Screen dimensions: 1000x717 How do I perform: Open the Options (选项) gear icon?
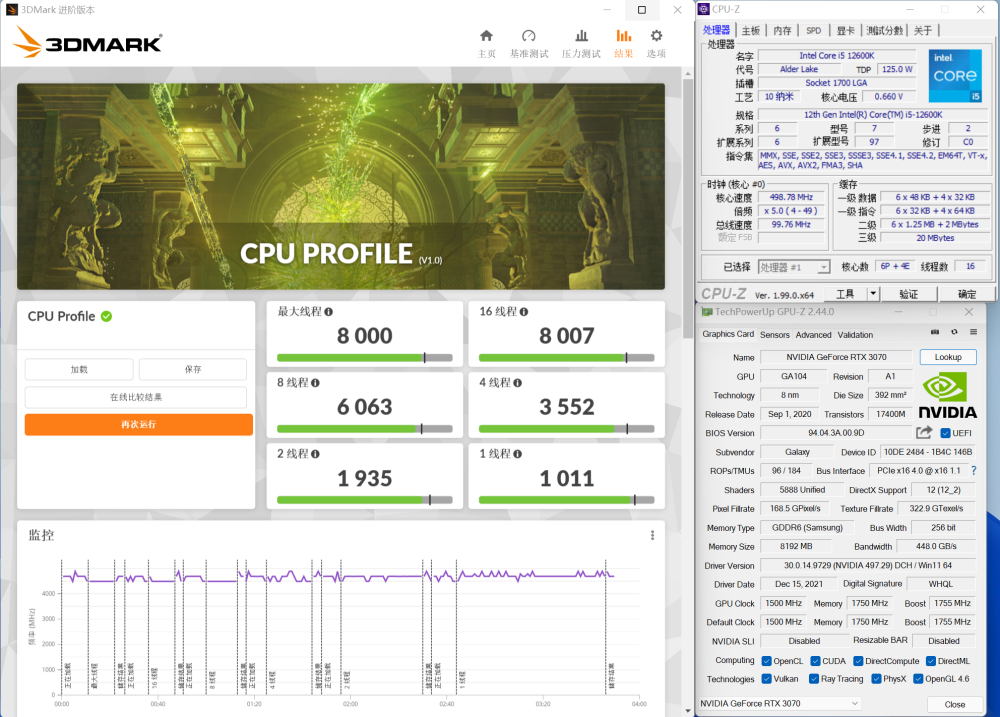click(x=656, y=37)
